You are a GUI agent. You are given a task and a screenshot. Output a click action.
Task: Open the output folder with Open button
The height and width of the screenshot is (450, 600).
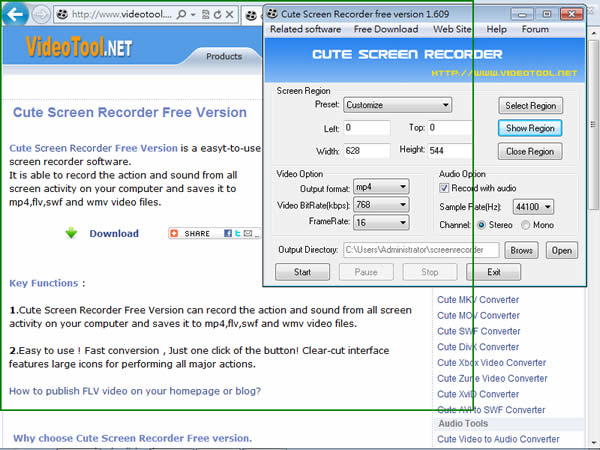(x=561, y=250)
